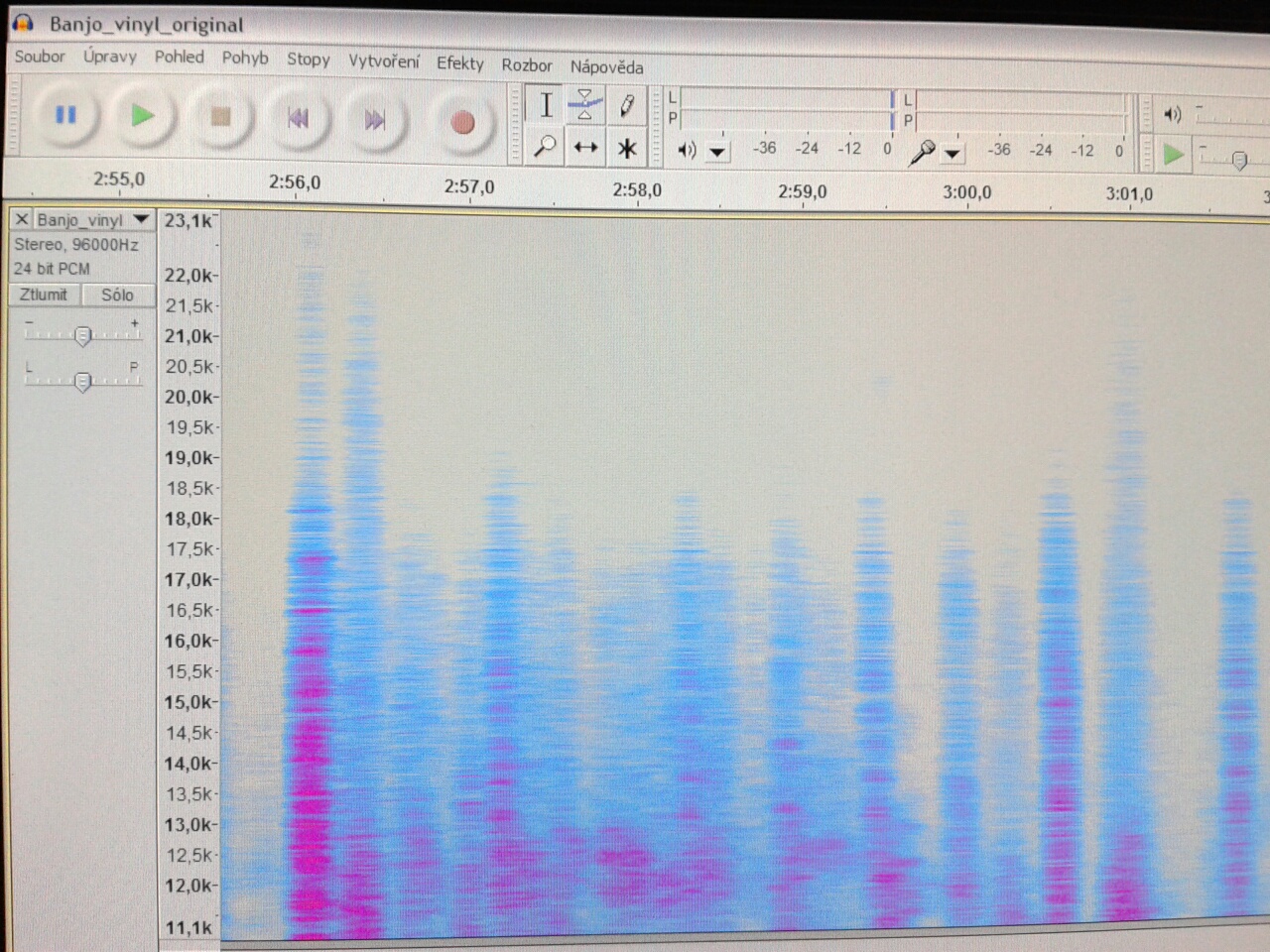Click the output playback level meter
Viewport: 1270px width, 952px height.
[786, 108]
